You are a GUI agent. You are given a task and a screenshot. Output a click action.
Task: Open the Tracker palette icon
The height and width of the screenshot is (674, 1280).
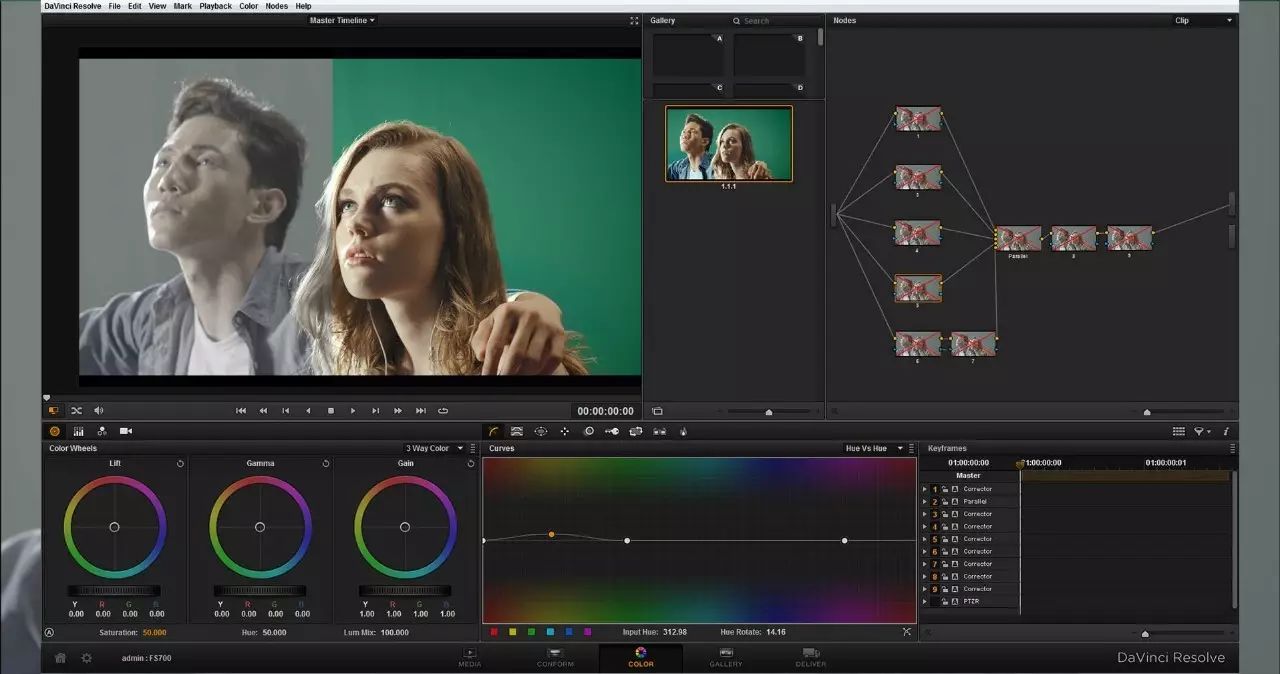[565, 431]
